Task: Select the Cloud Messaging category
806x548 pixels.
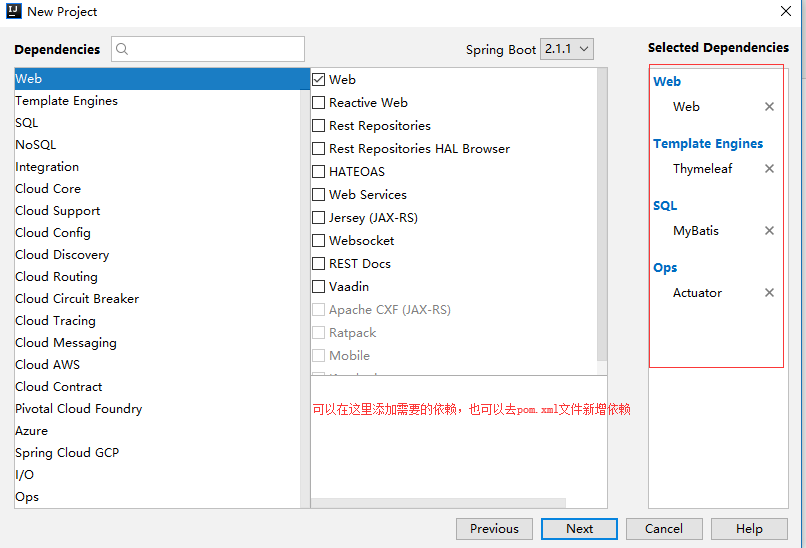Action: [157, 342]
